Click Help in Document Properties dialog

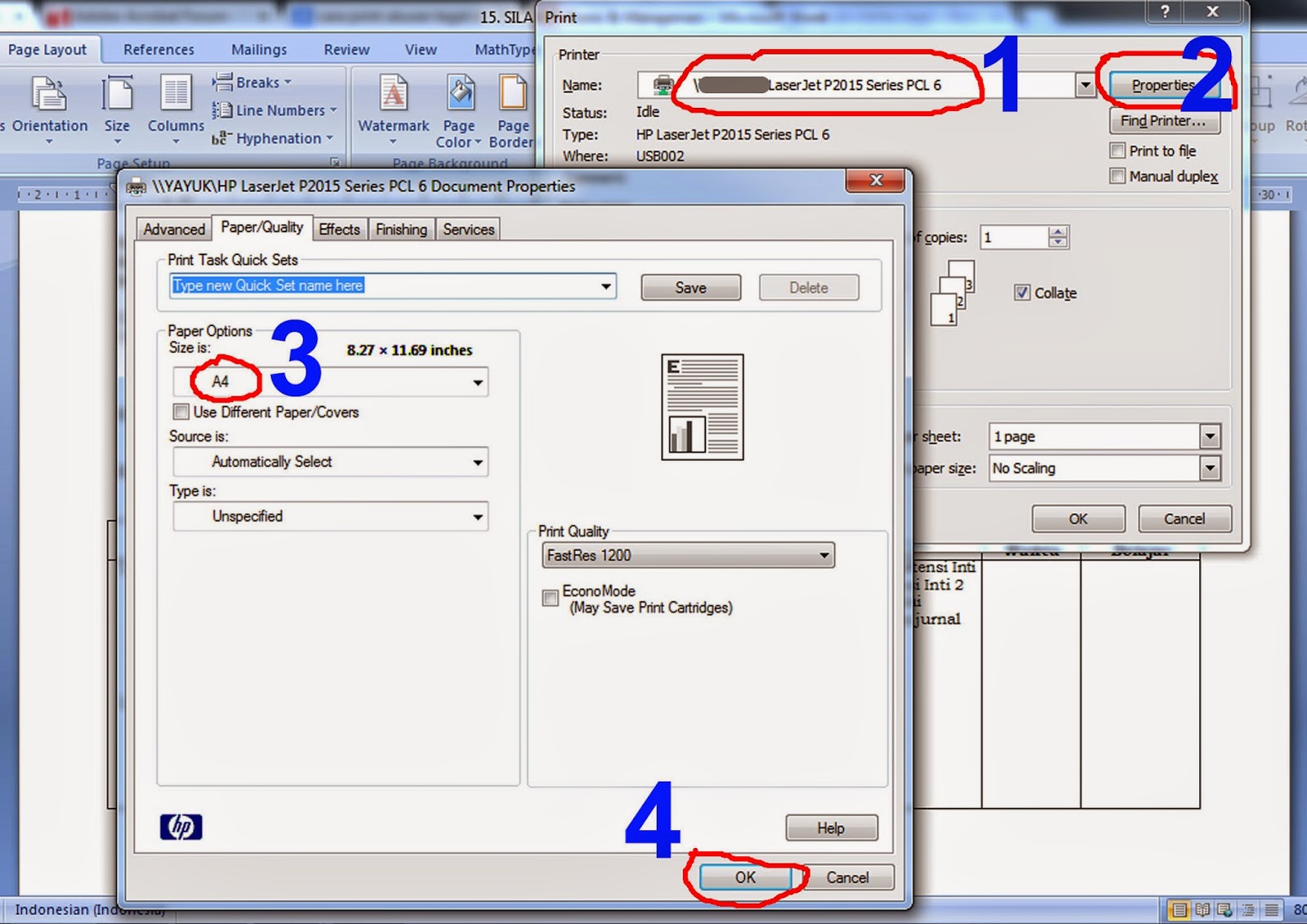point(832,828)
